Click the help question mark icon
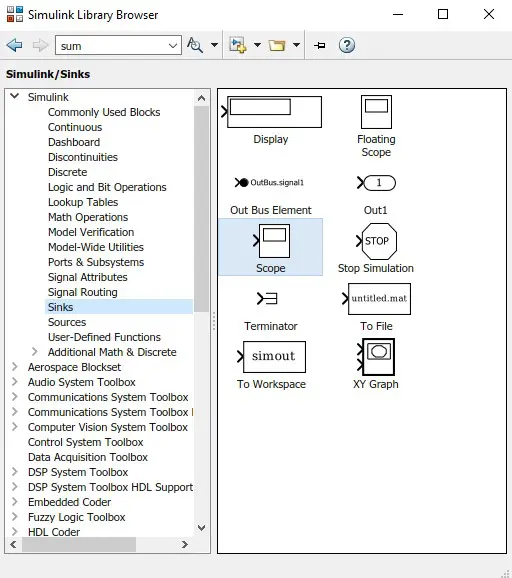The width and height of the screenshot is (512, 578). tap(347, 45)
